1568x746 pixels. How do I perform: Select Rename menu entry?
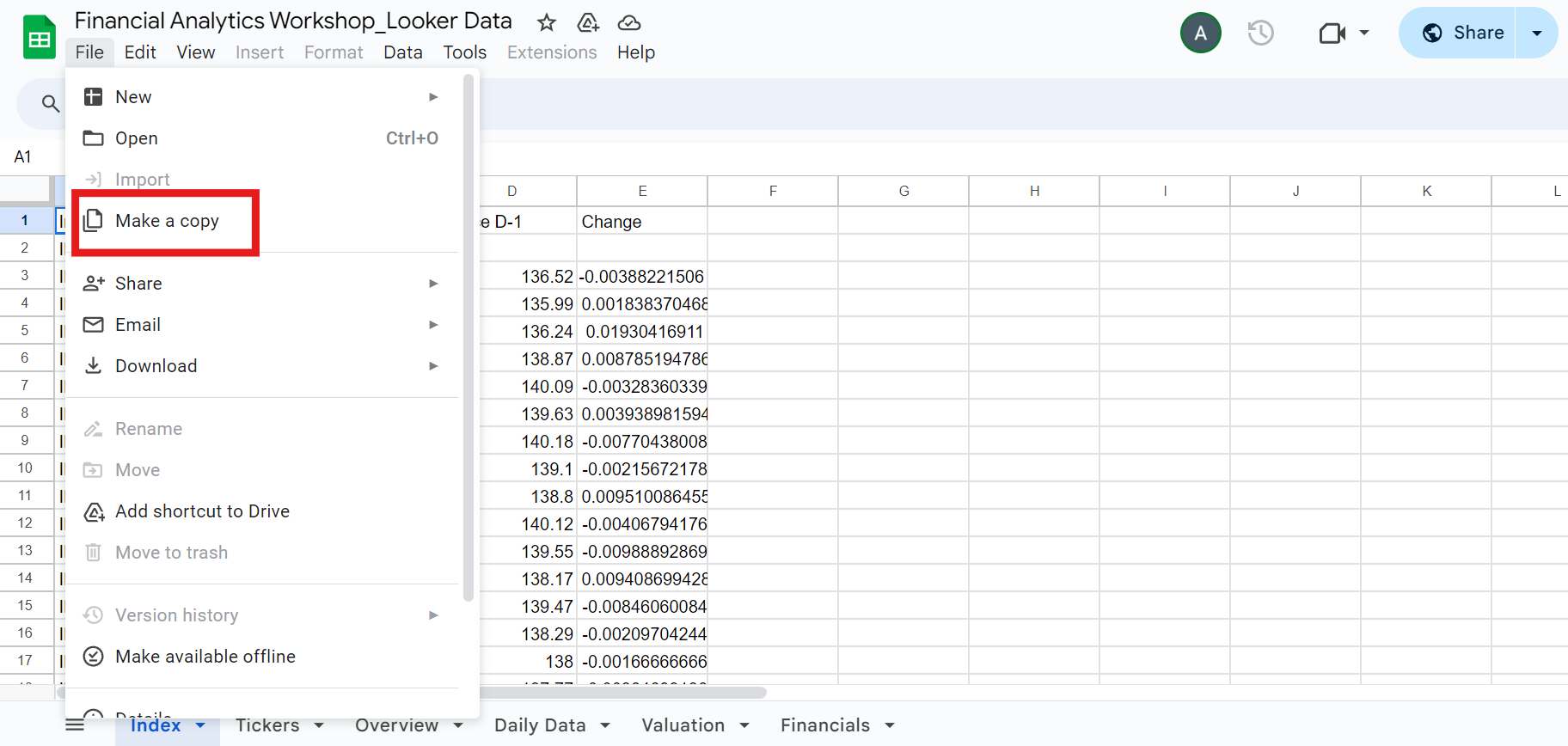[x=262, y=429]
